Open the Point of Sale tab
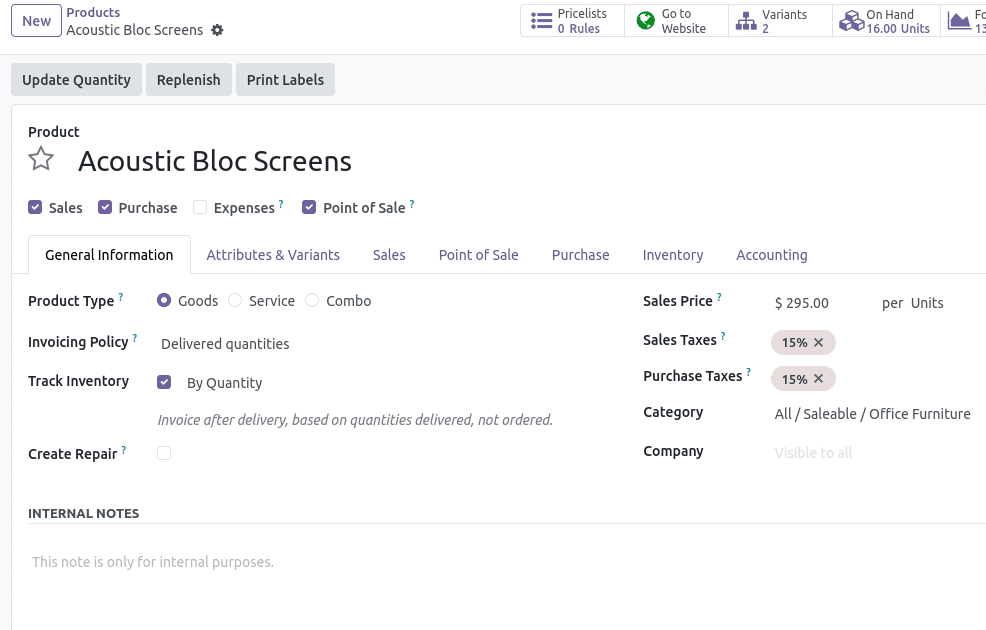Viewport: 986px width, 630px height. [x=479, y=255]
